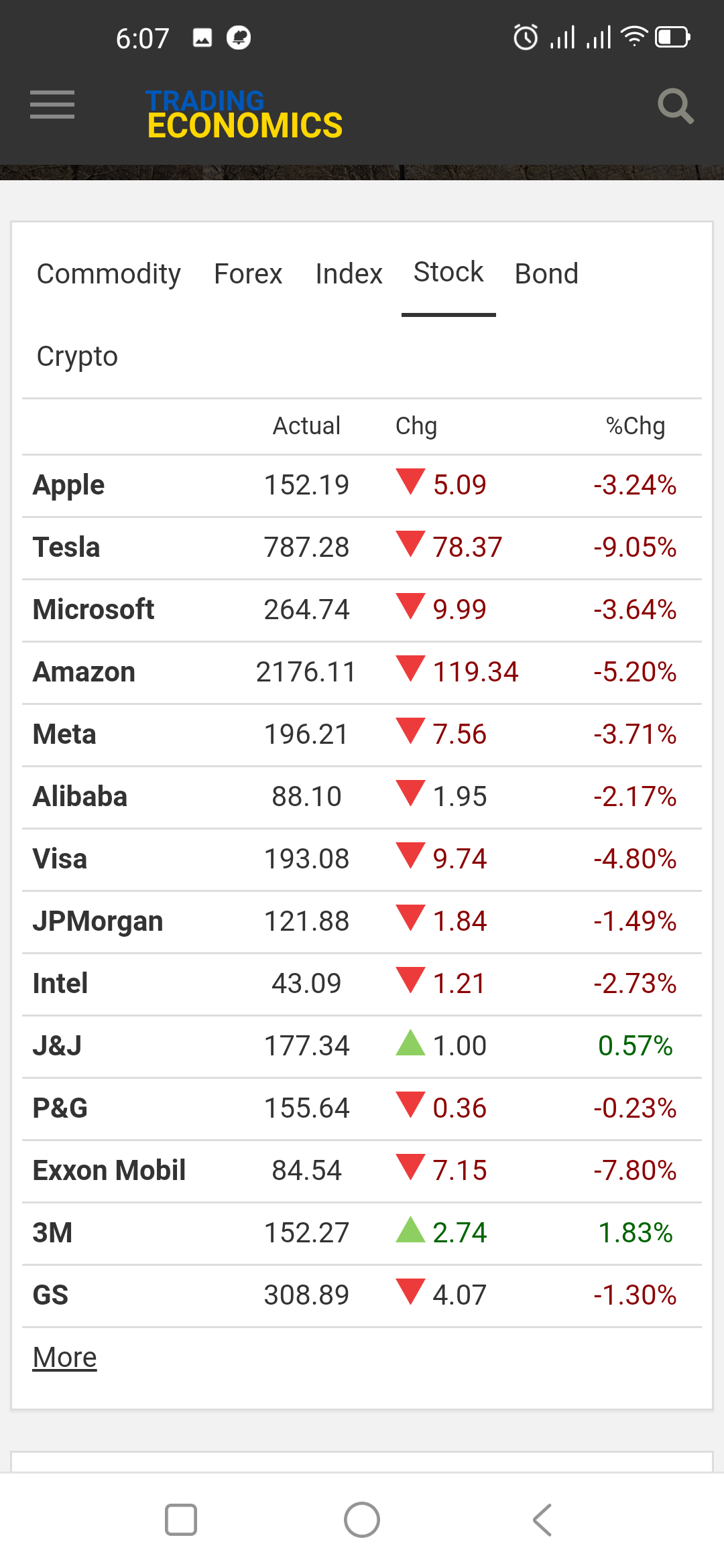This screenshot has height=1568, width=724.
Task: Click the More link below stocks
Action: coord(65,1358)
